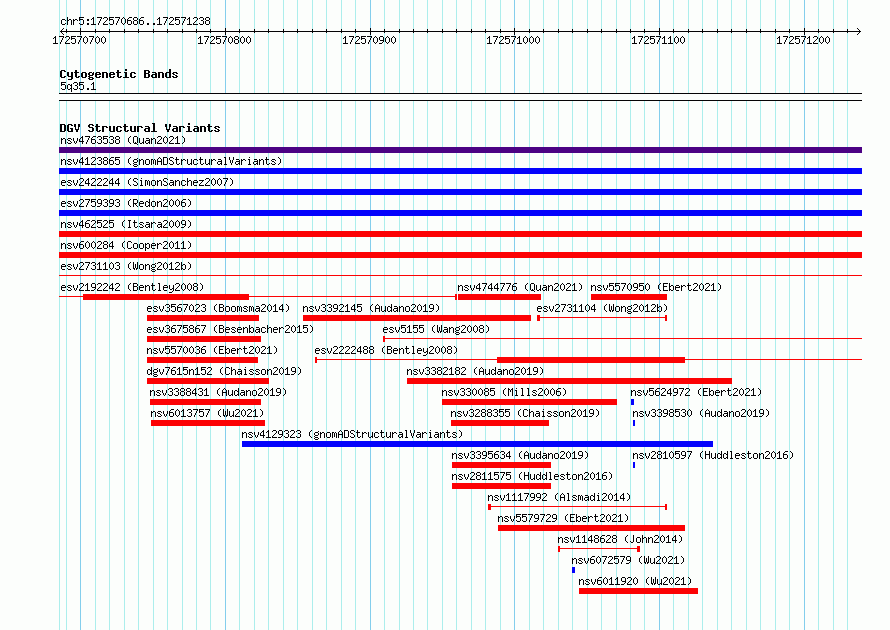Open nsv3388431 (Audano2019) variant
This screenshot has width=890, height=630.
coord(218,392)
